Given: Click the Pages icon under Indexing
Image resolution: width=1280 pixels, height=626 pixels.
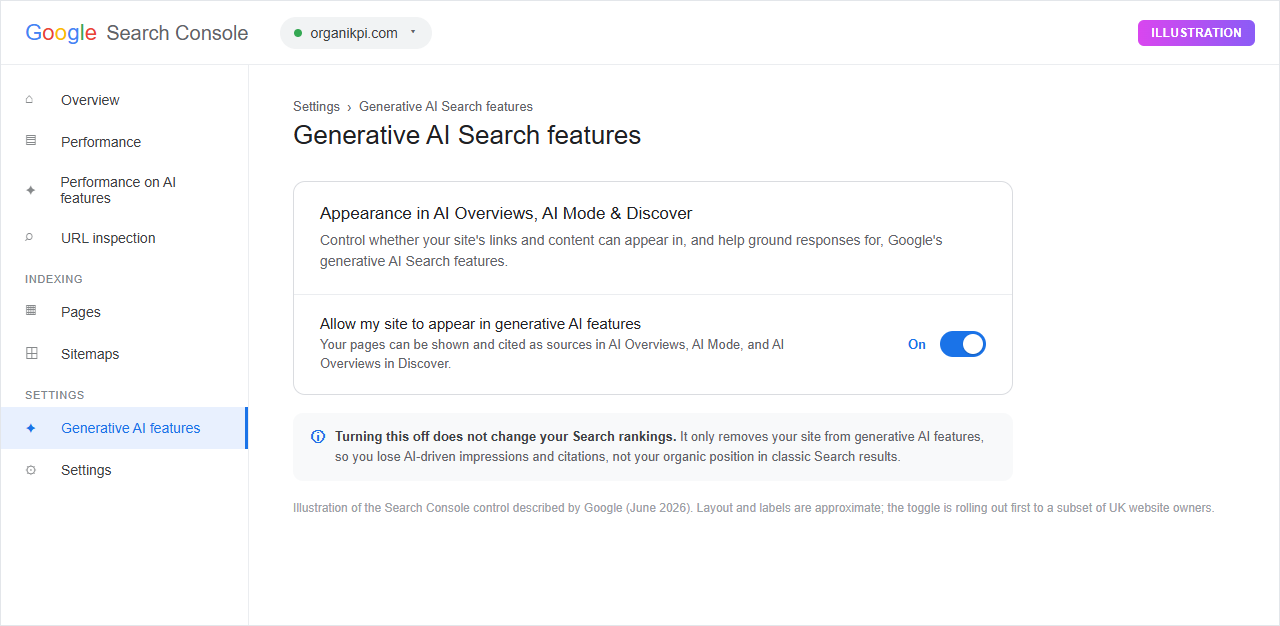Looking at the screenshot, I should [x=30, y=311].
